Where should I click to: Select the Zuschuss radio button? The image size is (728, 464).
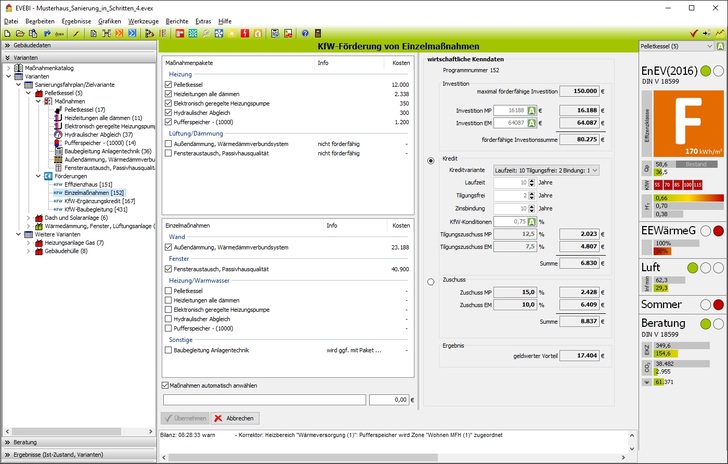click(430, 282)
